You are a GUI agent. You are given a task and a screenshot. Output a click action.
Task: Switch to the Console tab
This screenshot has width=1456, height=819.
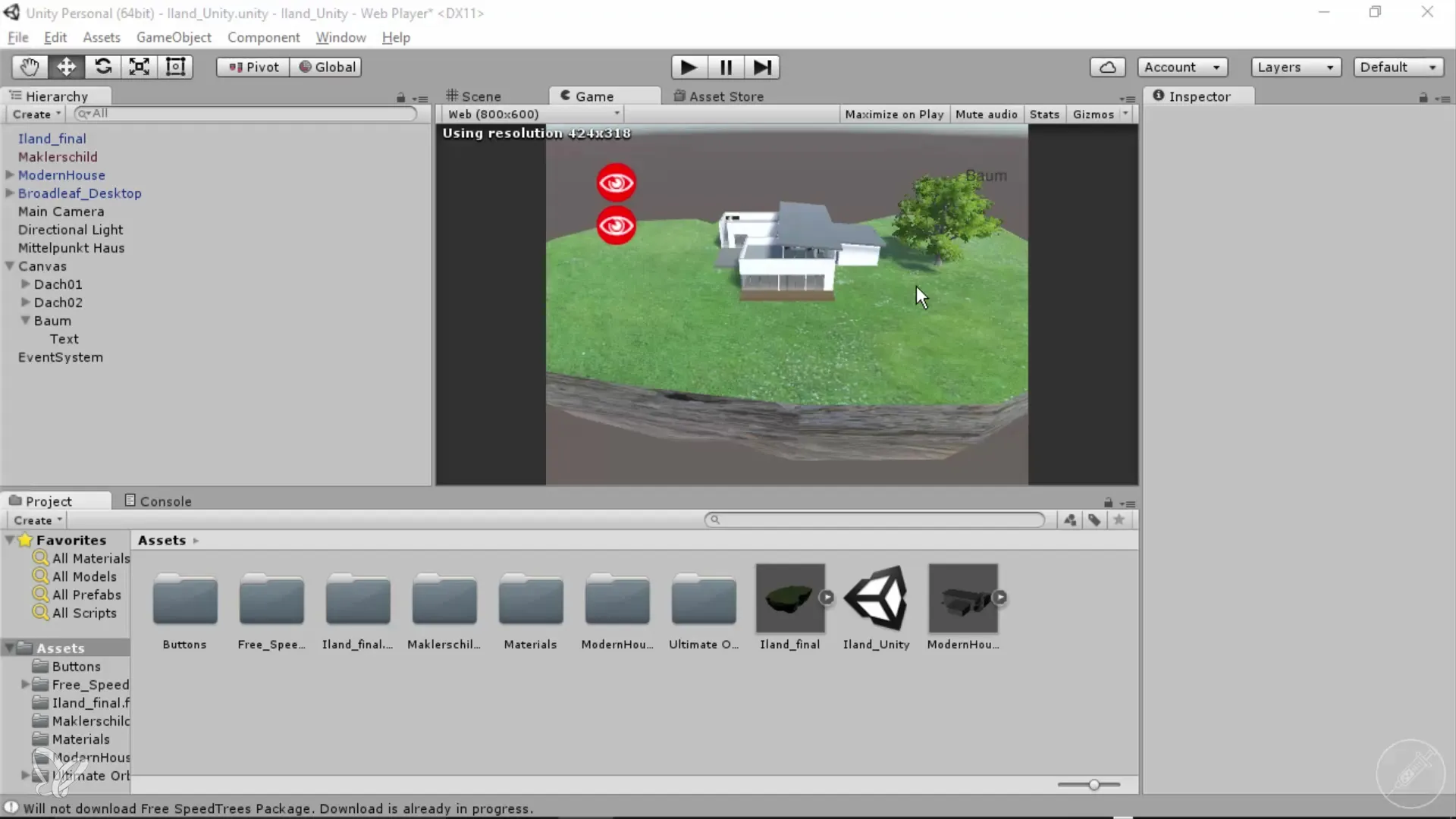pos(158,501)
